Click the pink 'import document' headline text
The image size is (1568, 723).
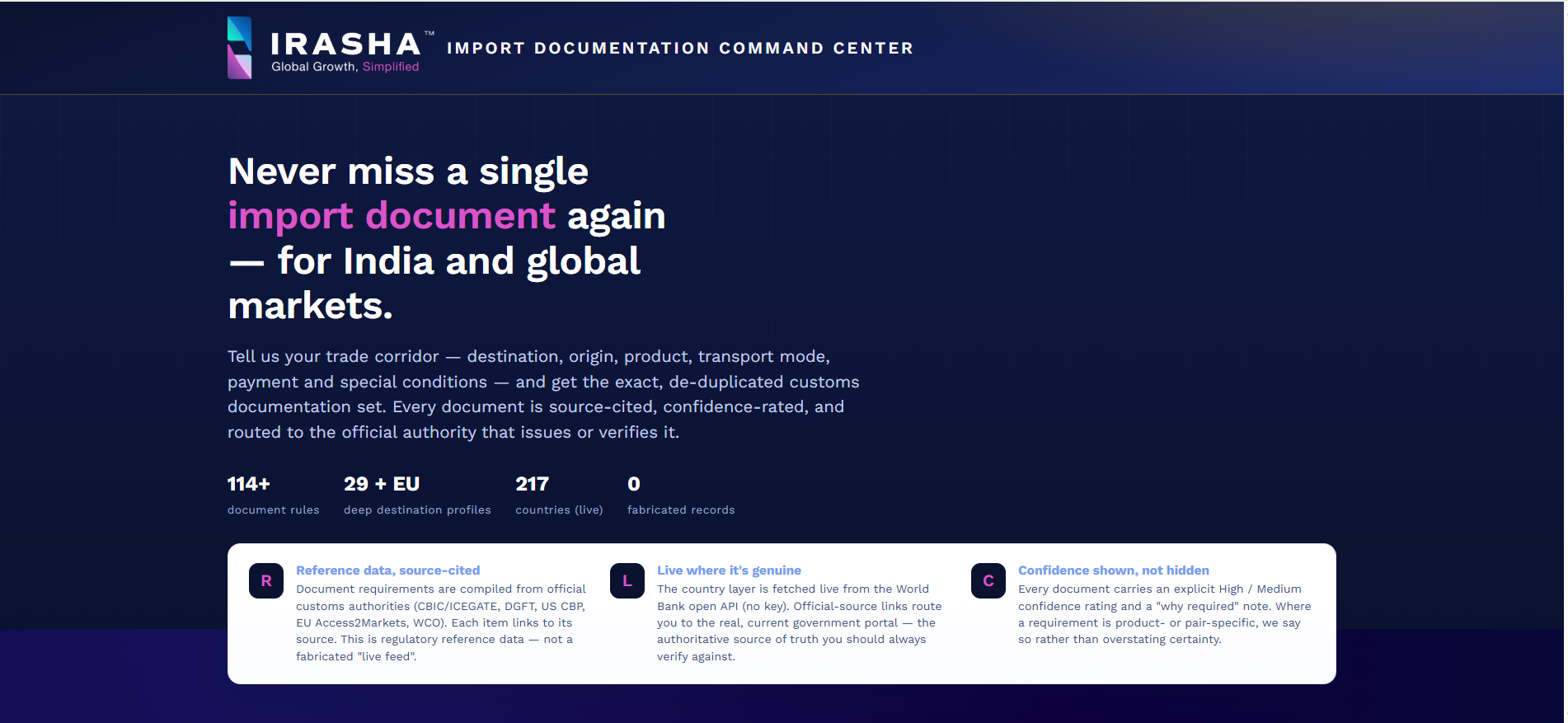(392, 216)
